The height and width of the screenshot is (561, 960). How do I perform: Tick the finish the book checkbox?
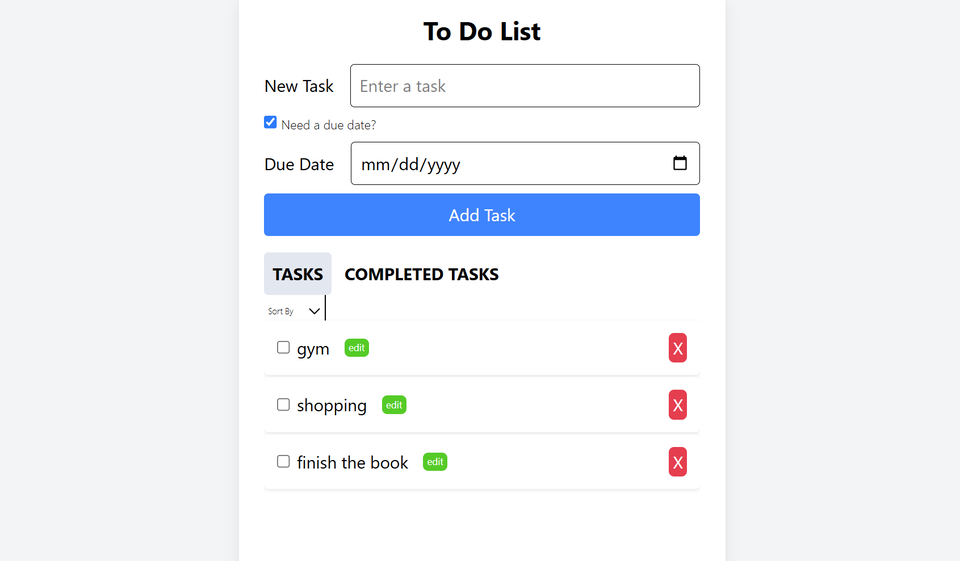283,462
